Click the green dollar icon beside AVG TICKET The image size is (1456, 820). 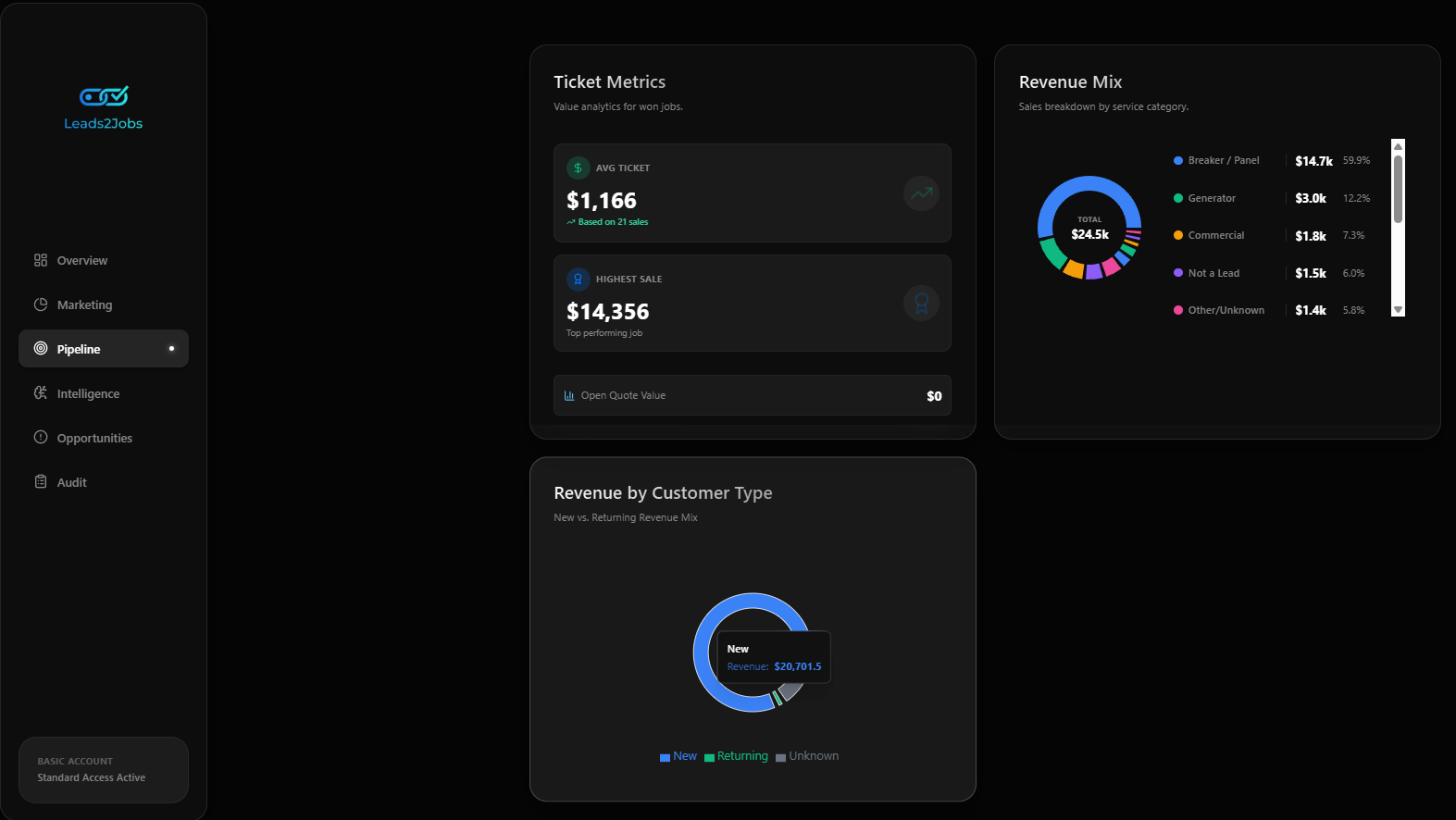click(578, 168)
